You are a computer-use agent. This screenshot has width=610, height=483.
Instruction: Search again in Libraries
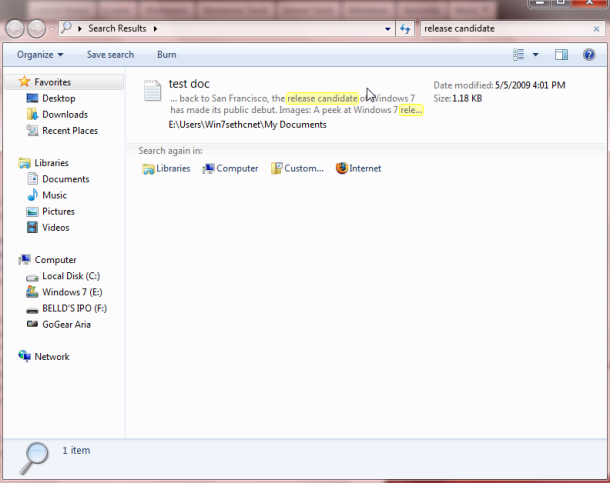(x=166, y=169)
